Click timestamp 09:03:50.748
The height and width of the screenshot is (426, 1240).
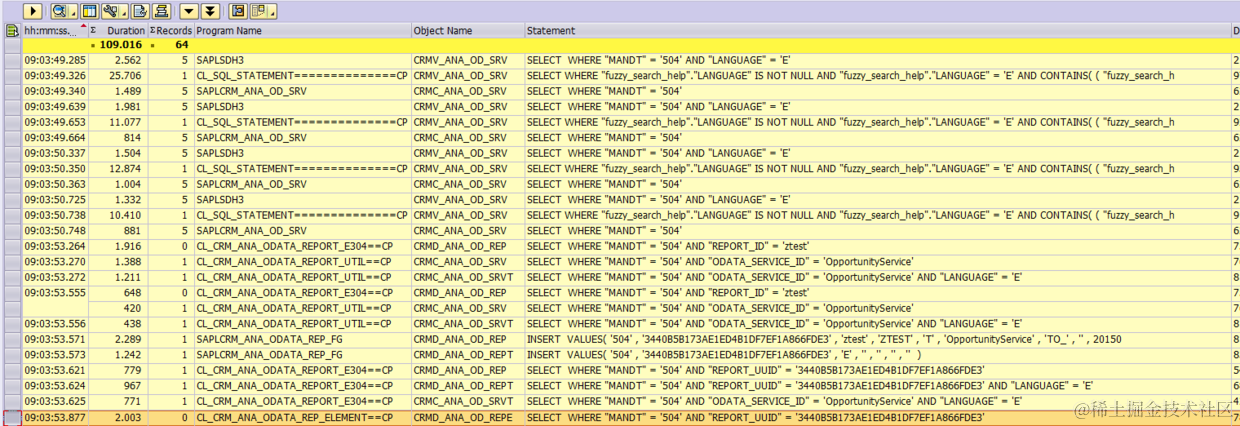point(55,231)
